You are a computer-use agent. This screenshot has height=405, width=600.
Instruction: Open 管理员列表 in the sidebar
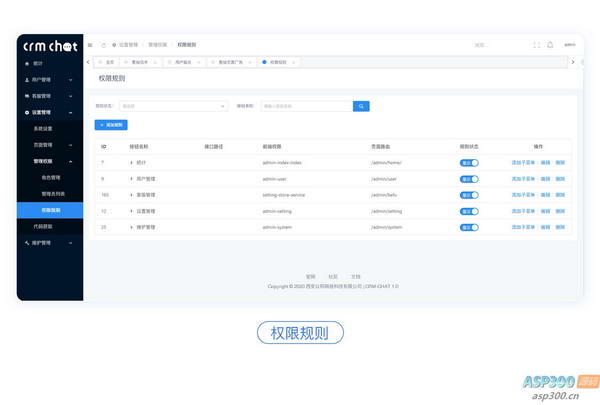point(53,194)
